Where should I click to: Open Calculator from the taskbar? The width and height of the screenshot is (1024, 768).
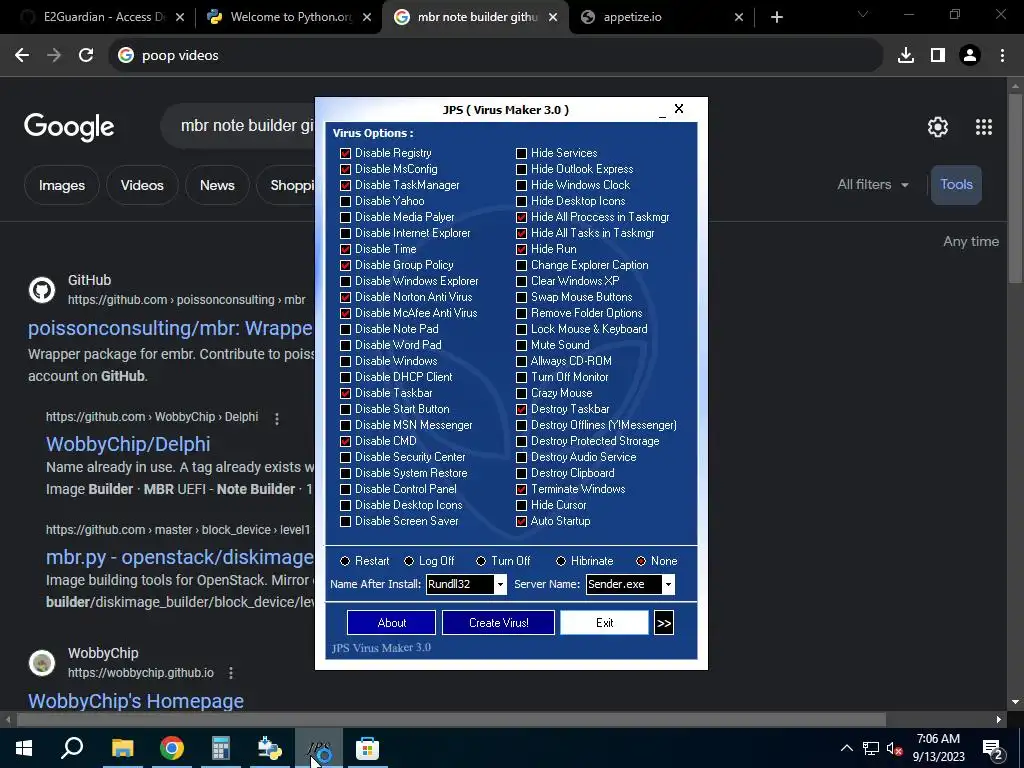pos(221,748)
